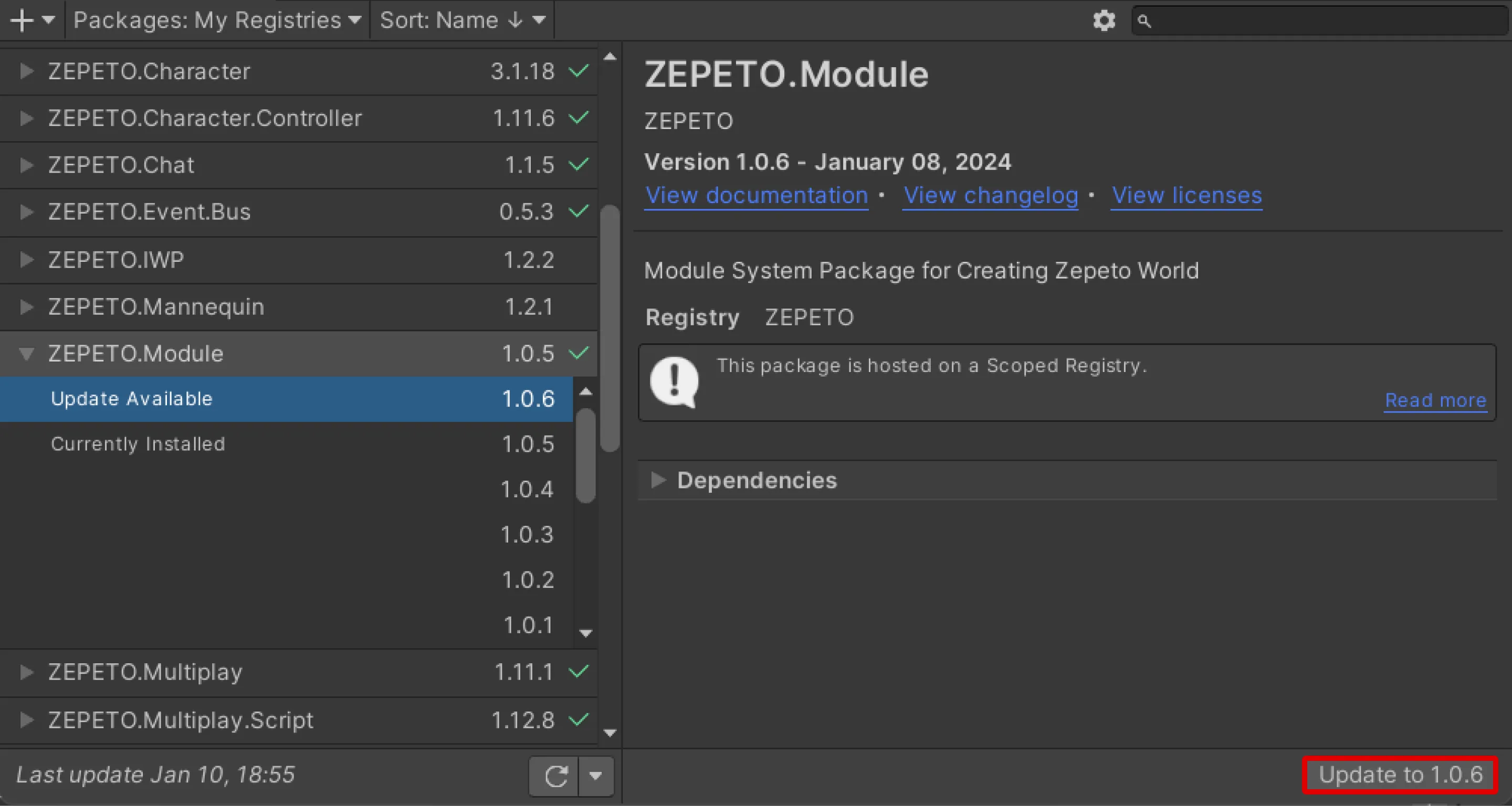Viewport: 1512px width, 806px height.
Task: Click the package list scrollbar thumb
Action: [610, 328]
